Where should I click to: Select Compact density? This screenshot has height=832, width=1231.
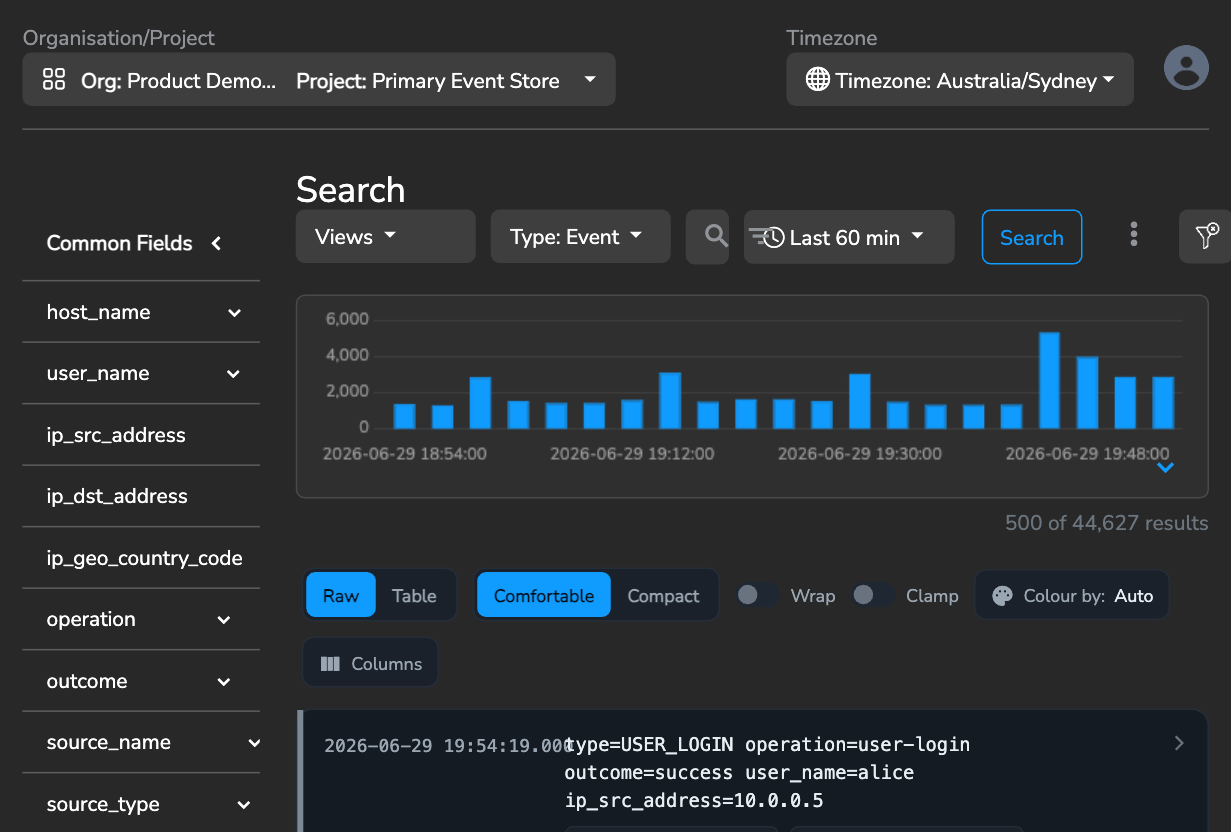(663, 596)
